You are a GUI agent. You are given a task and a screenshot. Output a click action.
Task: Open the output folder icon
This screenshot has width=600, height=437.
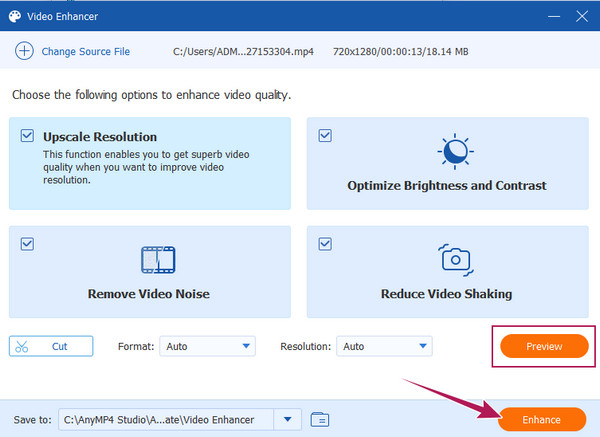pos(320,419)
